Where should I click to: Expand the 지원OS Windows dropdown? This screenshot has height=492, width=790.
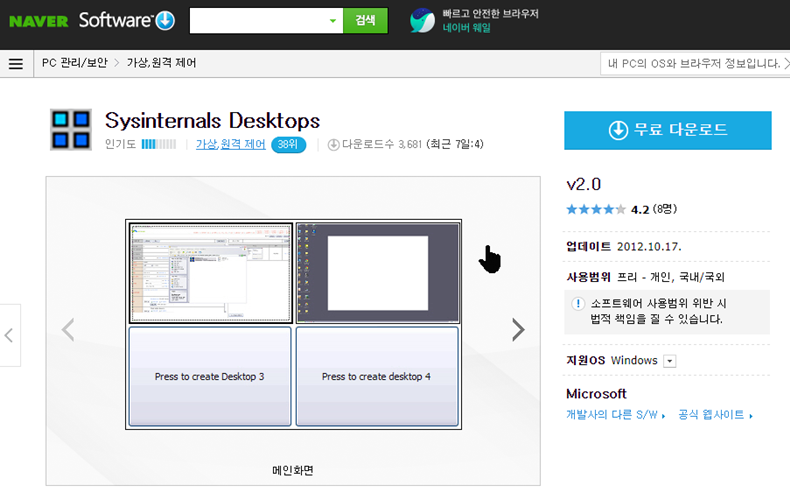[670, 361]
